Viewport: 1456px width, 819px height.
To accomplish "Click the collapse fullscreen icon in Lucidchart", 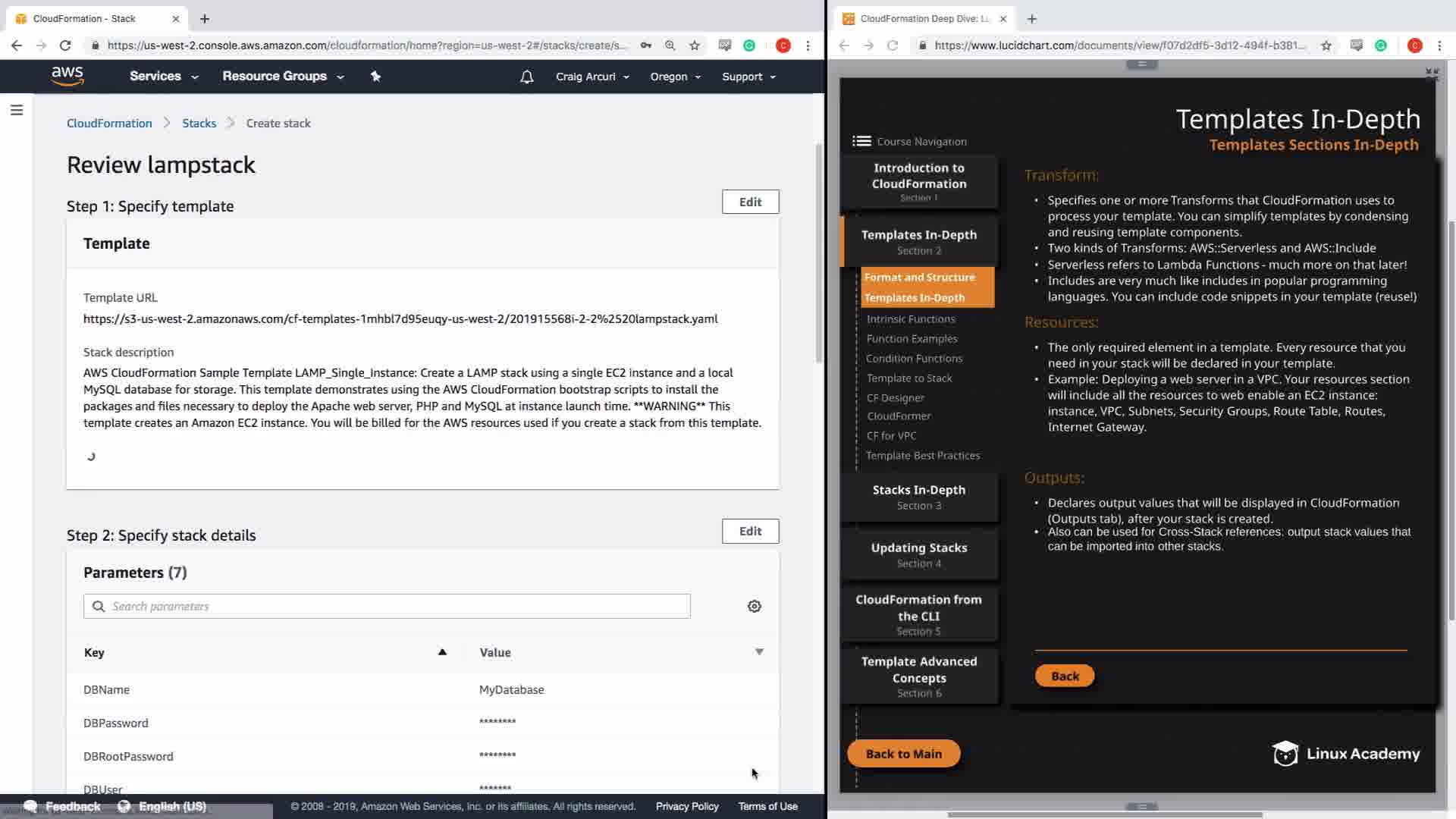I will click(1431, 74).
